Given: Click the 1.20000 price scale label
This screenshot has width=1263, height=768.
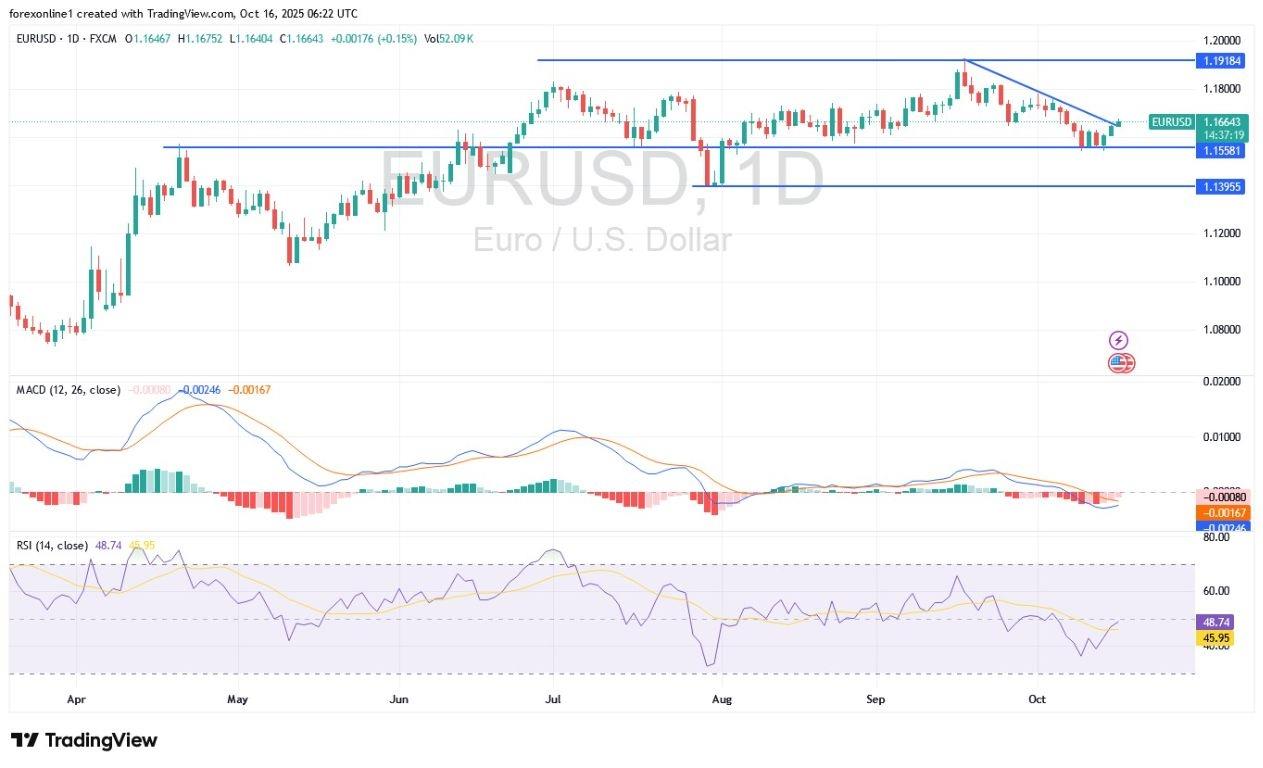Looking at the screenshot, I should click(1220, 41).
